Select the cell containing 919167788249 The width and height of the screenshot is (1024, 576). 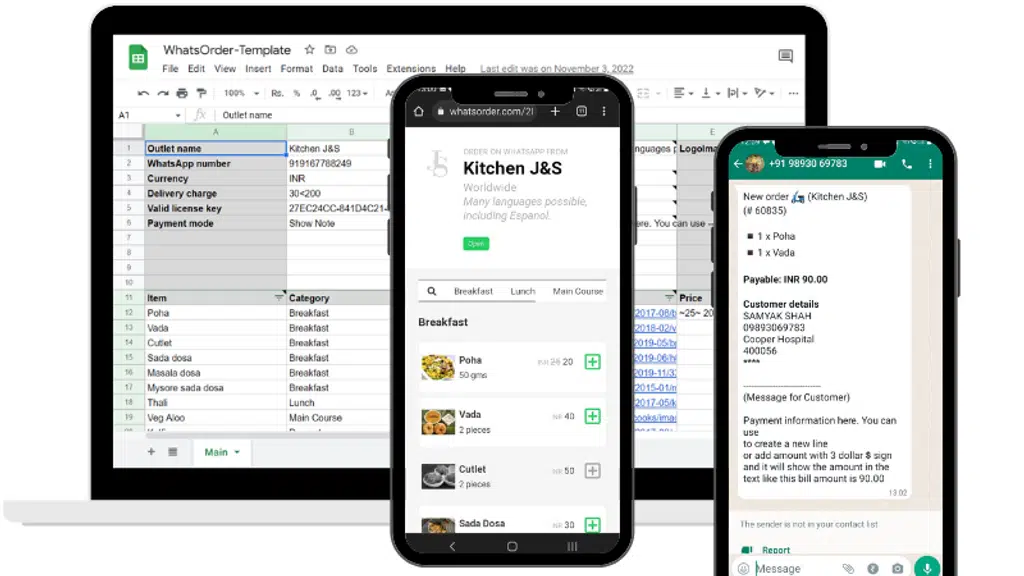click(x=338, y=163)
